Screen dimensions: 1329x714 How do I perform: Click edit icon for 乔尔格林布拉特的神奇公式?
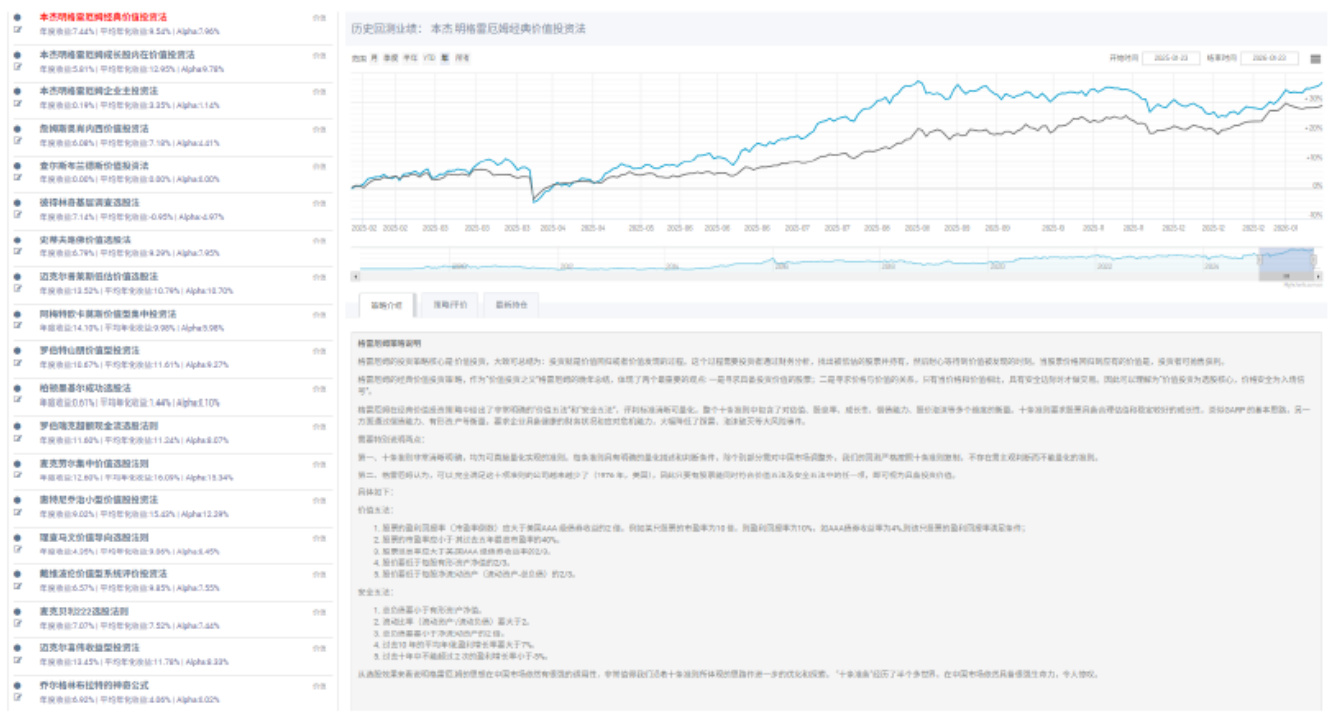click(17, 697)
